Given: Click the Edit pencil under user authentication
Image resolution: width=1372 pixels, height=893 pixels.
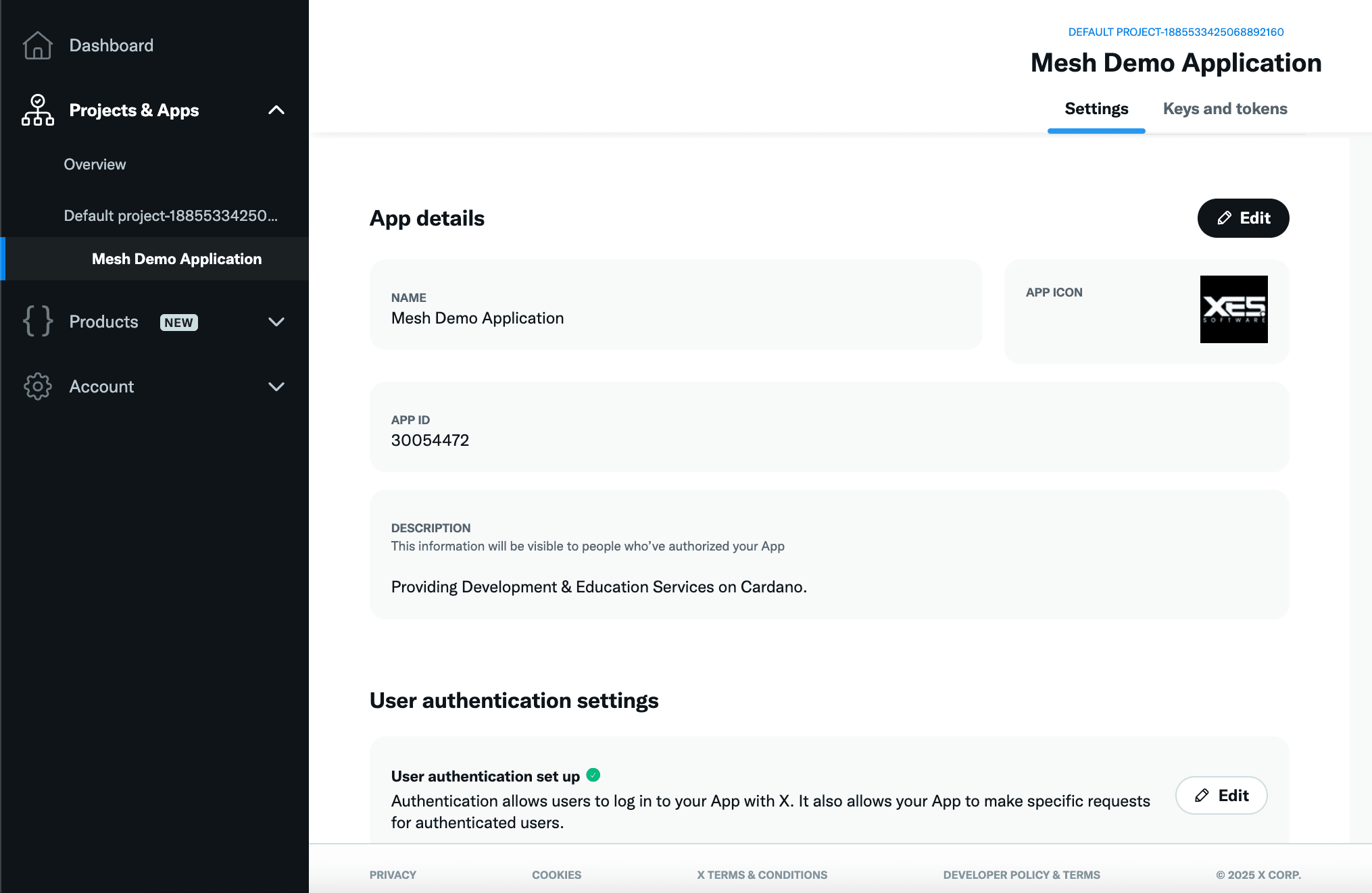Looking at the screenshot, I should click(1201, 795).
